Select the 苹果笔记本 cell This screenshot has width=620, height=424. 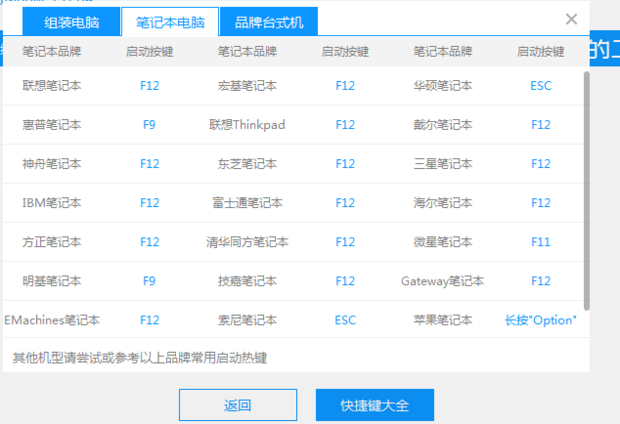pyautogui.click(x=443, y=320)
